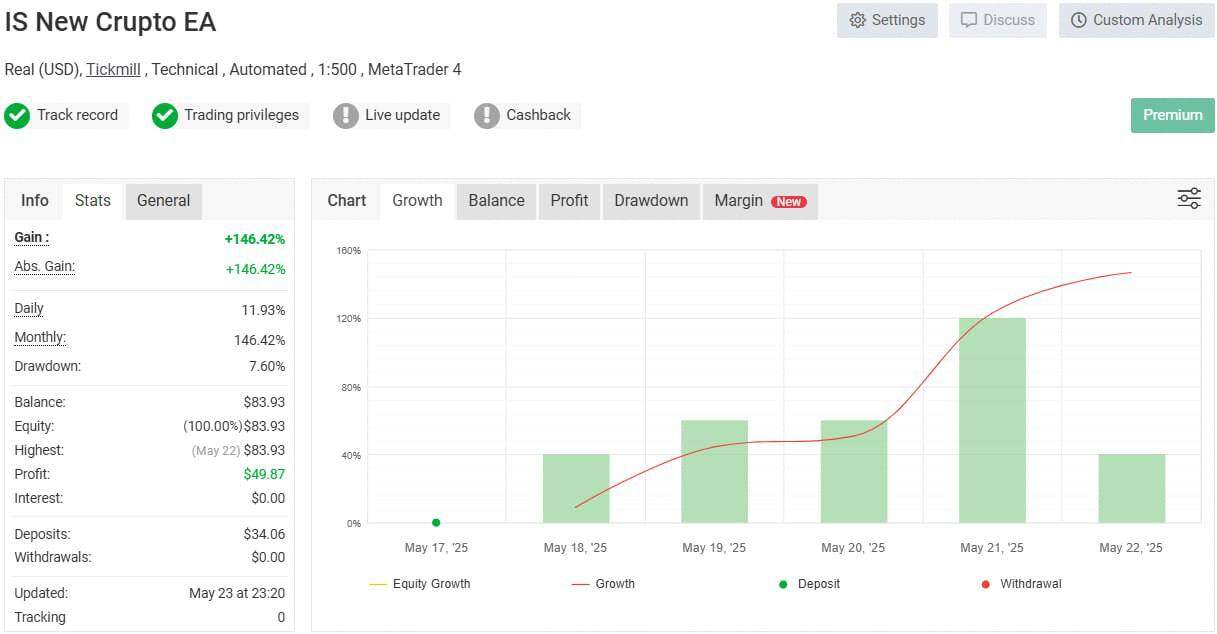Click the chart filter settings sliders icon
This screenshot has height=634, width=1217.
tap(1188, 199)
